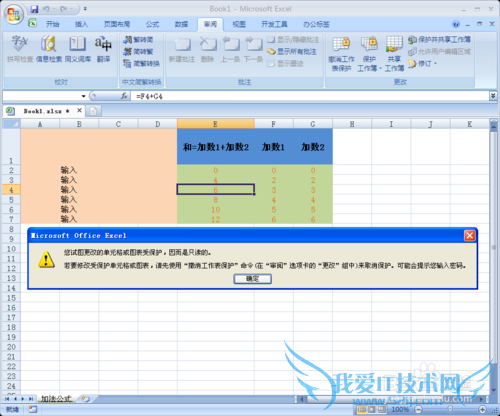Click the ribbon help icon

tap(456, 24)
